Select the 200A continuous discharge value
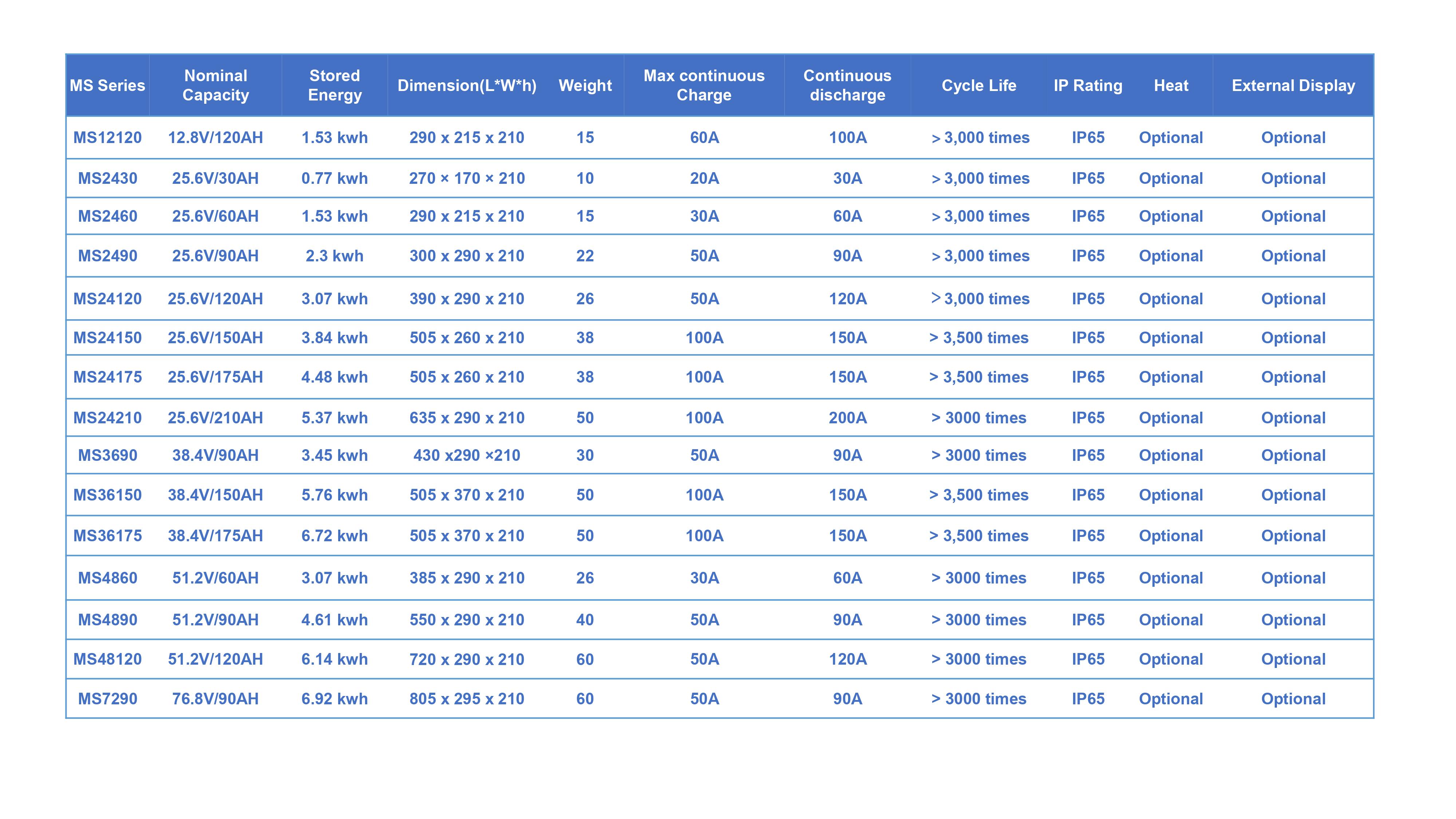The image size is (1456, 819). point(847,418)
